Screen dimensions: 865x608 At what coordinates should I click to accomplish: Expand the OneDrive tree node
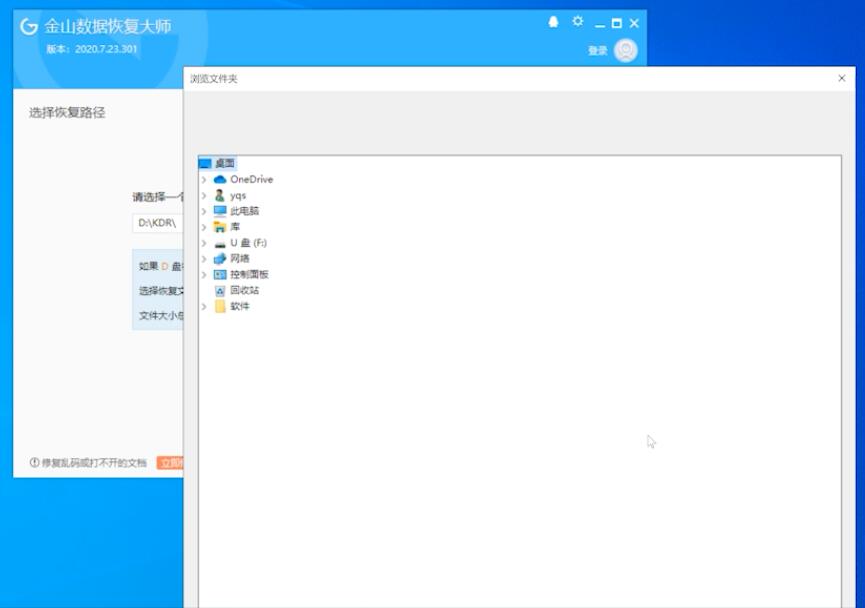(204, 179)
